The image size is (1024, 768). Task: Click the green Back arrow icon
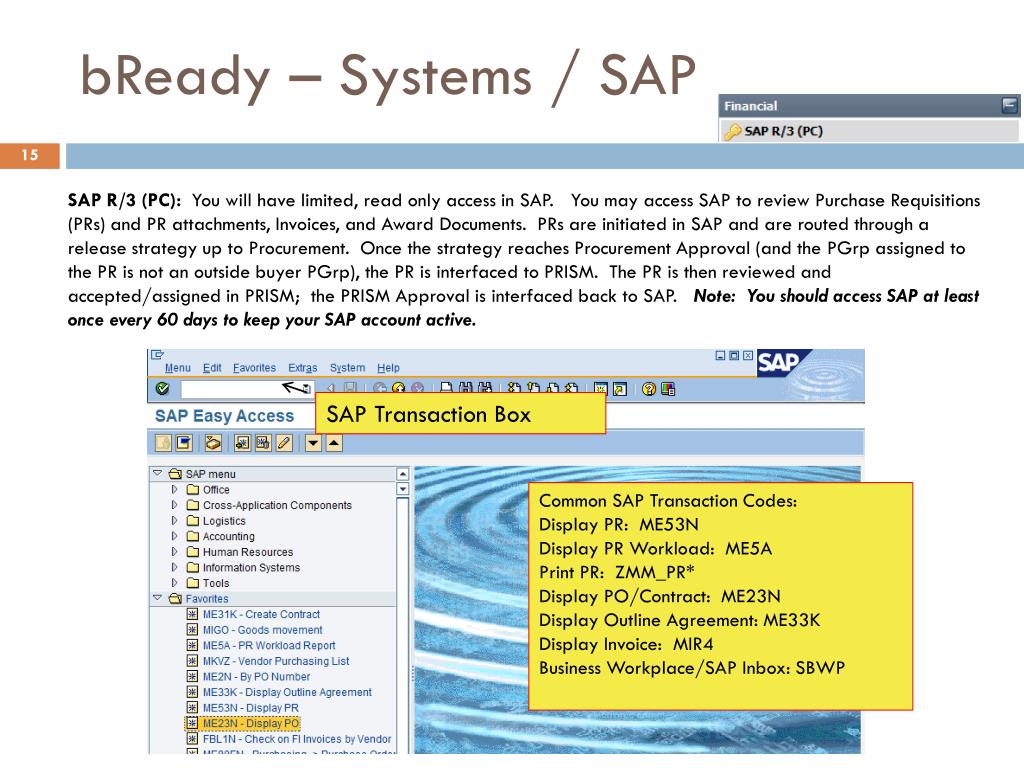(x=379, y=389)
